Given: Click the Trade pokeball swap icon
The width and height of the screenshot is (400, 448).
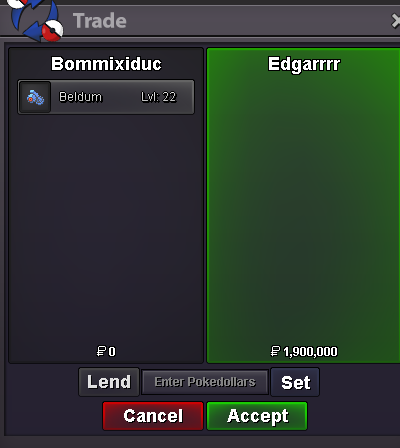Looking at the screenshot, I should (35, 20).
